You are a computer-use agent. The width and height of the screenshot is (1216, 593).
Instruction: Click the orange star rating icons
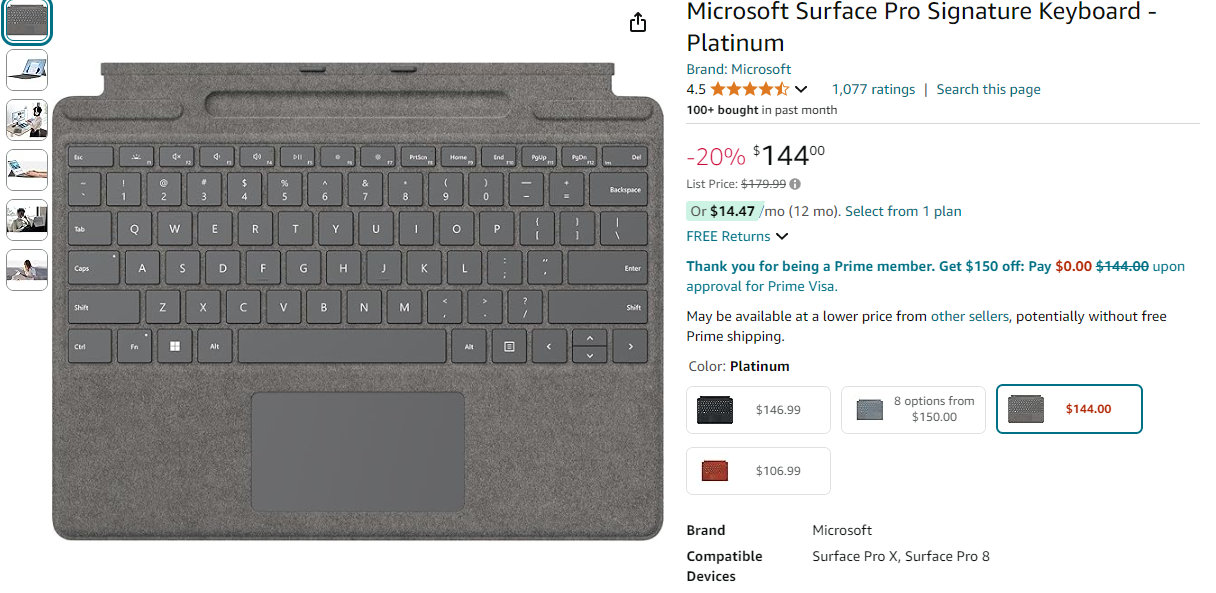[x=749, y=89]
